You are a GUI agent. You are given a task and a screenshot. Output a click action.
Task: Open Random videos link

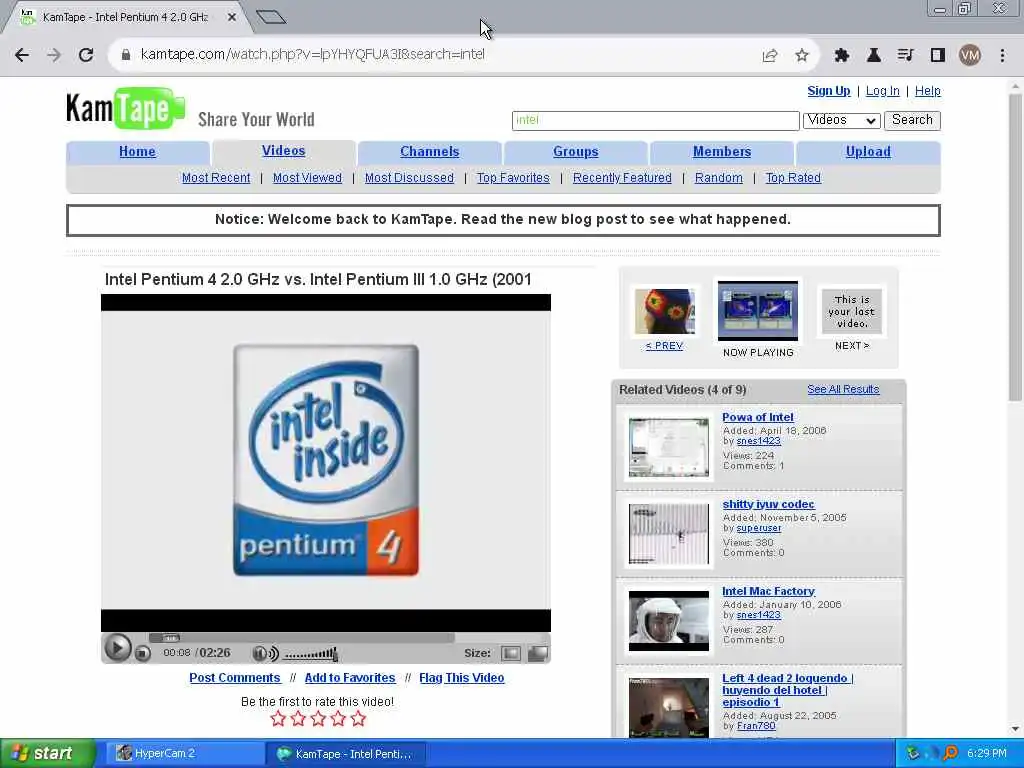tap(718, 178)
